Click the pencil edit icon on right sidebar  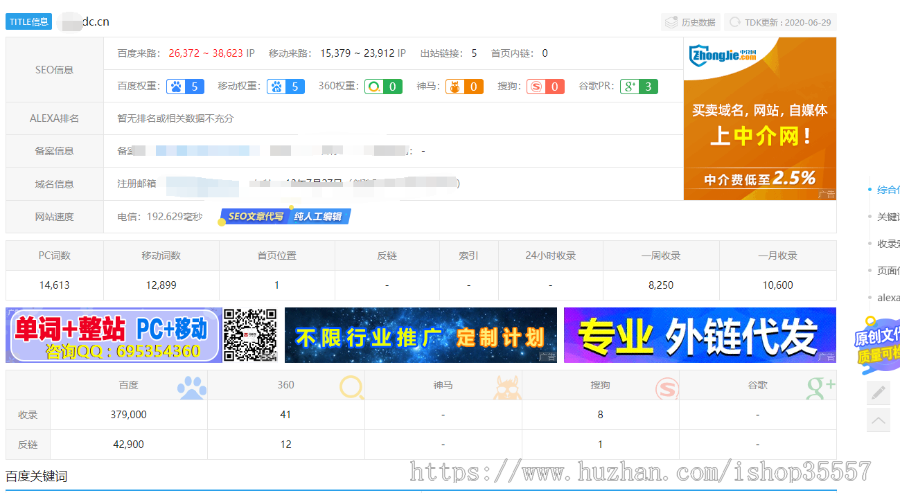(x=878, y=393)
